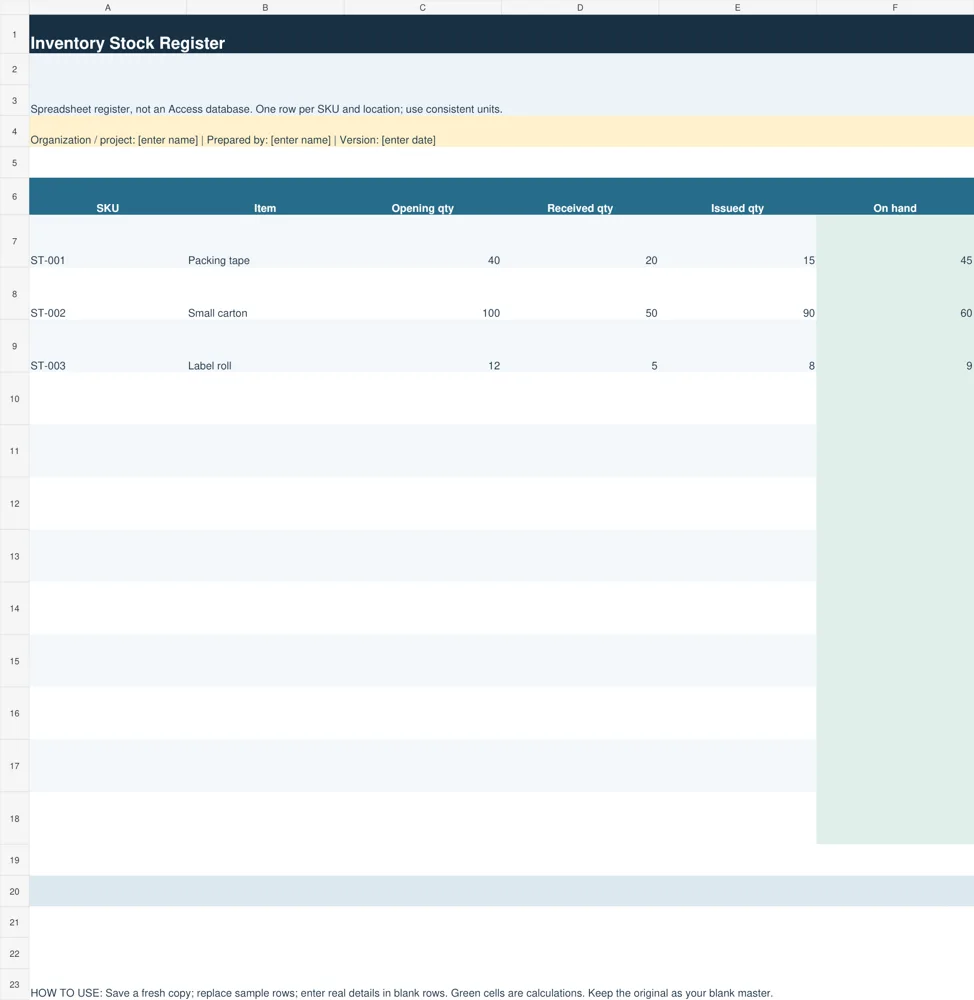
Task: Select Packing tape issued qty 15
Action: tap(737, 241)
